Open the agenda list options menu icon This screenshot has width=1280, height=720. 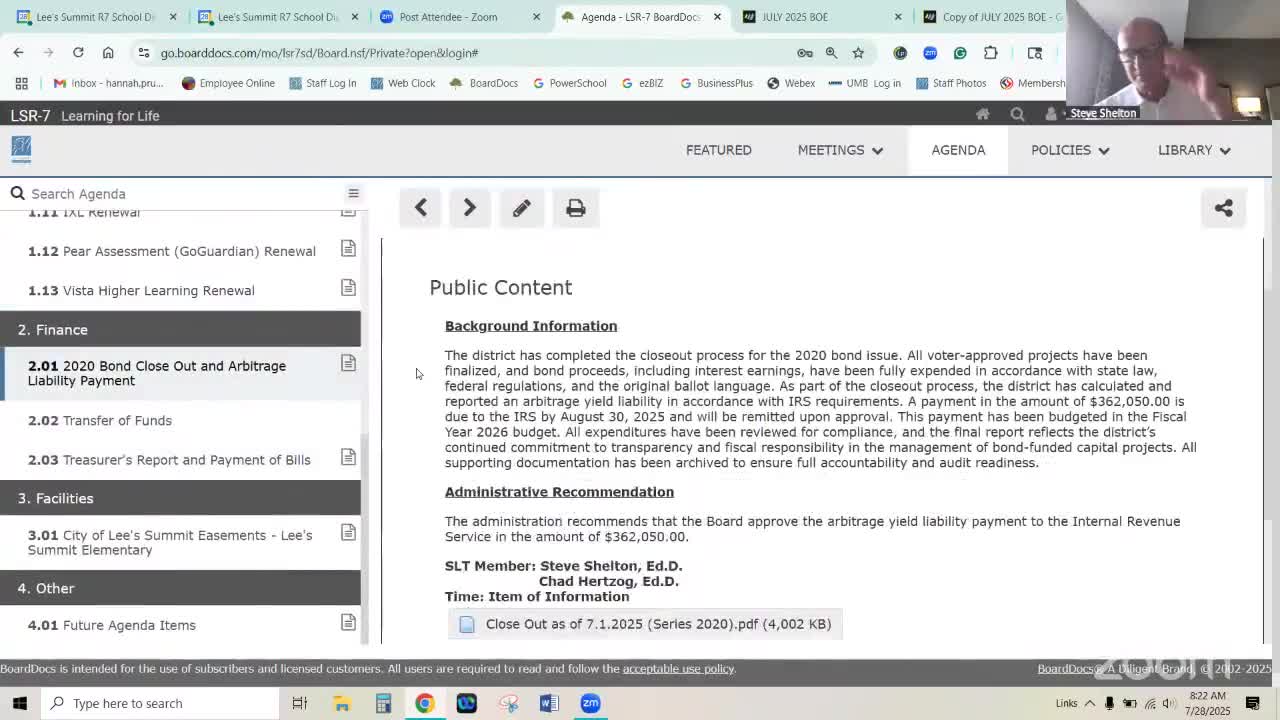coord(353,193)
